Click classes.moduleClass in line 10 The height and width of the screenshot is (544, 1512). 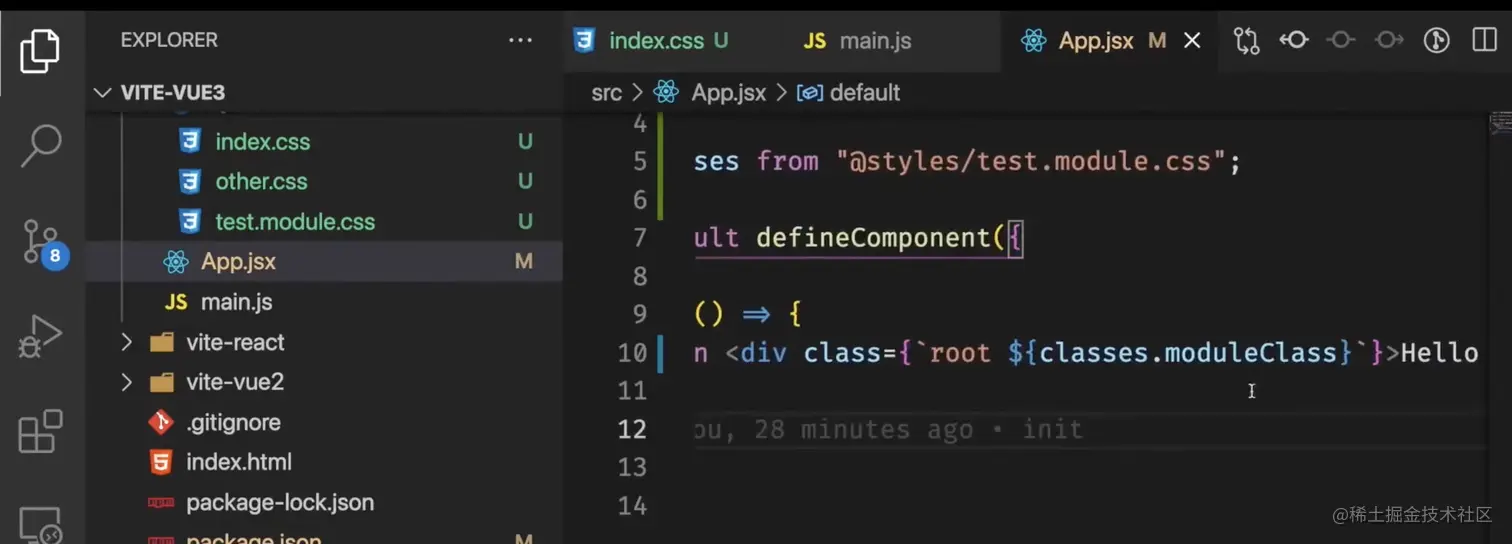coord(1195,353)
